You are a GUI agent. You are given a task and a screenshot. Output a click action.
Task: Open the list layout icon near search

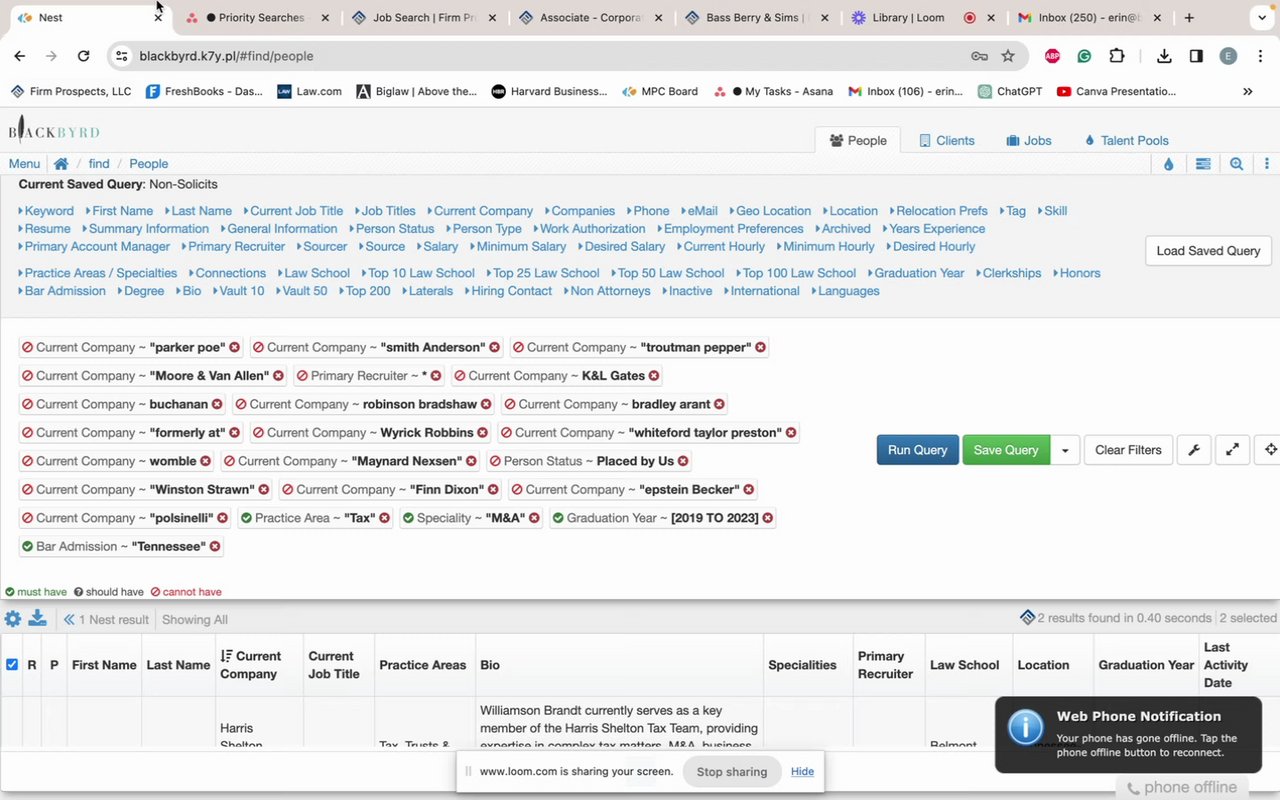(x=1203, y=164)
